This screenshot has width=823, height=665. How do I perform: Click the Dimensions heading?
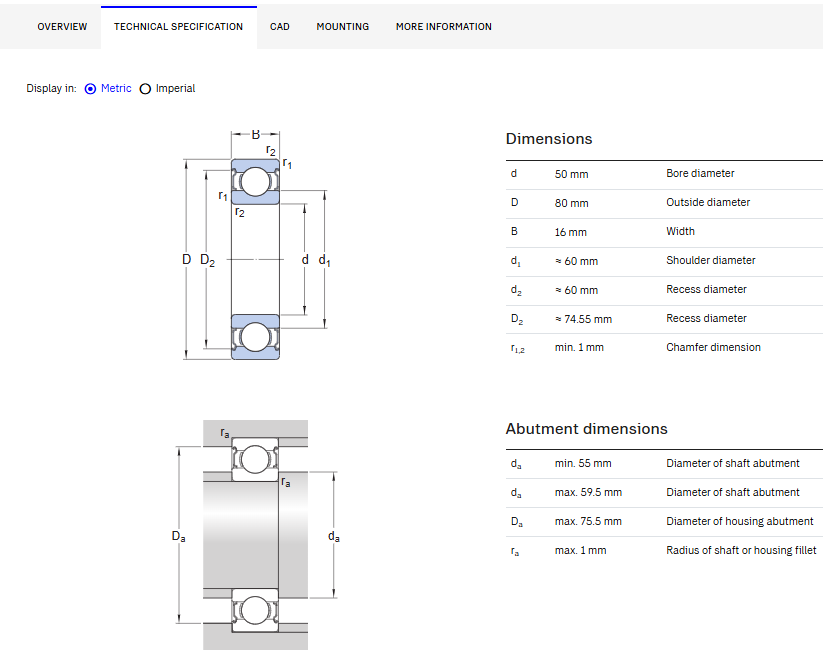[x=549, y=139]
